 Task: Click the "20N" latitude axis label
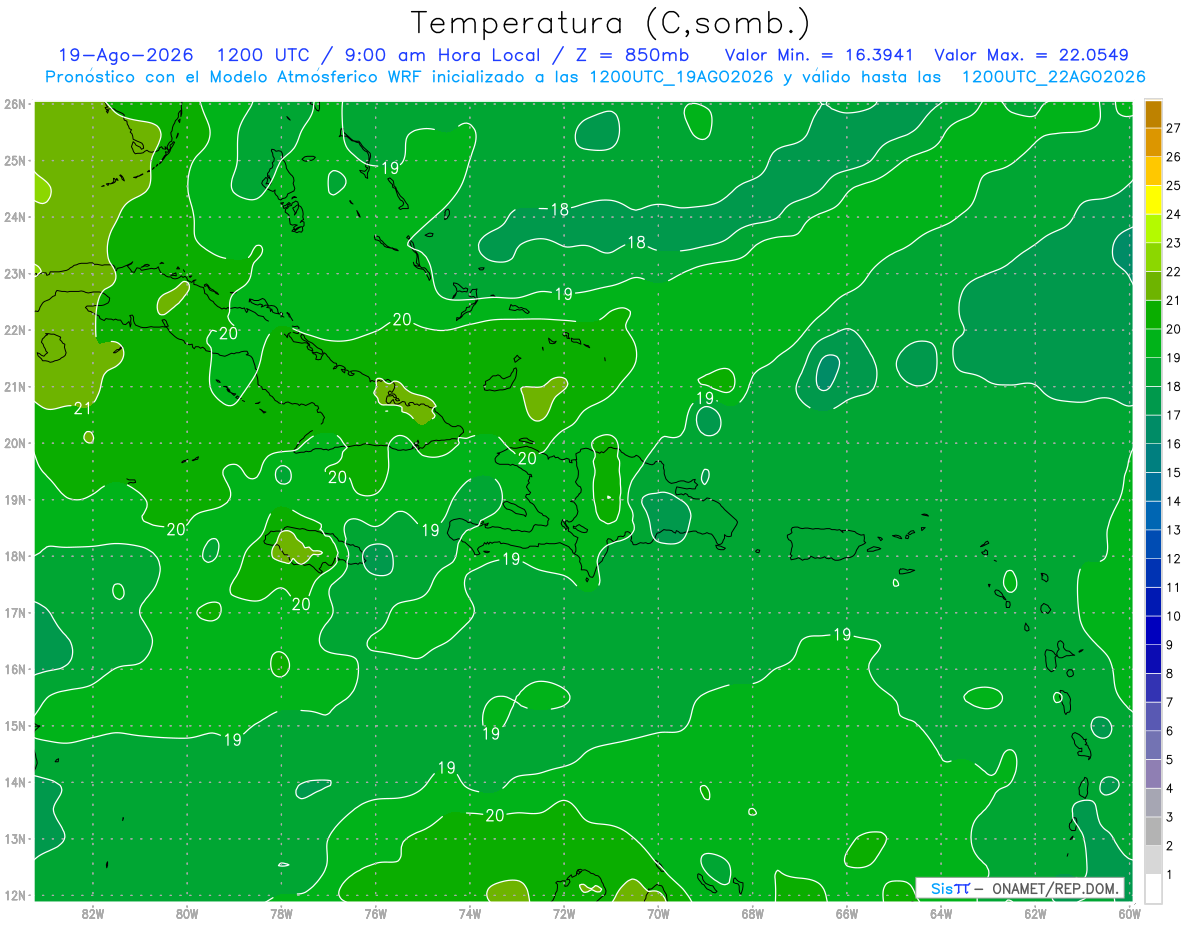[14, 442]
